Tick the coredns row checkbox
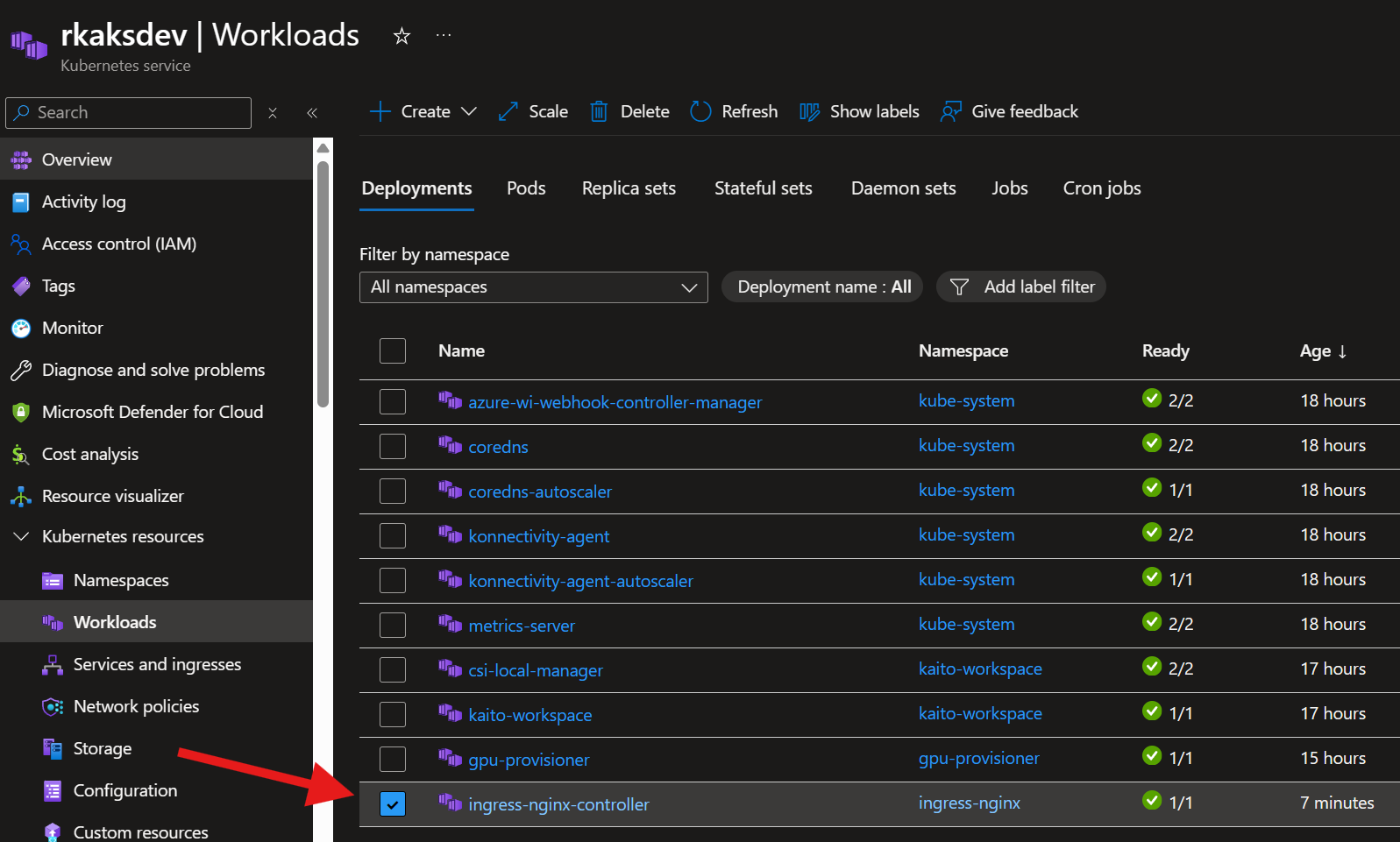1400x842 pixels. click(393, 446)
